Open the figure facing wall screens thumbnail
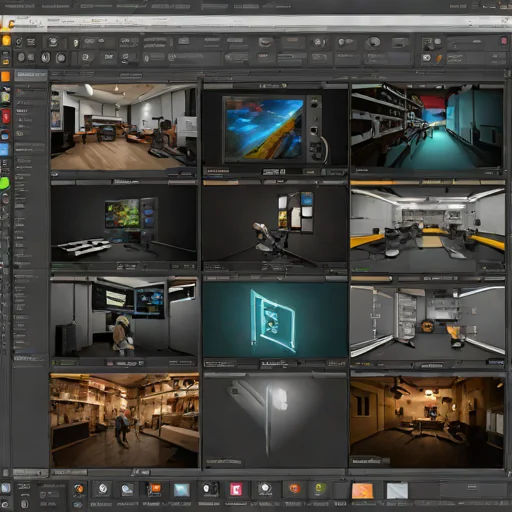Screen dimensions: 512x512 tap(124, 318)
